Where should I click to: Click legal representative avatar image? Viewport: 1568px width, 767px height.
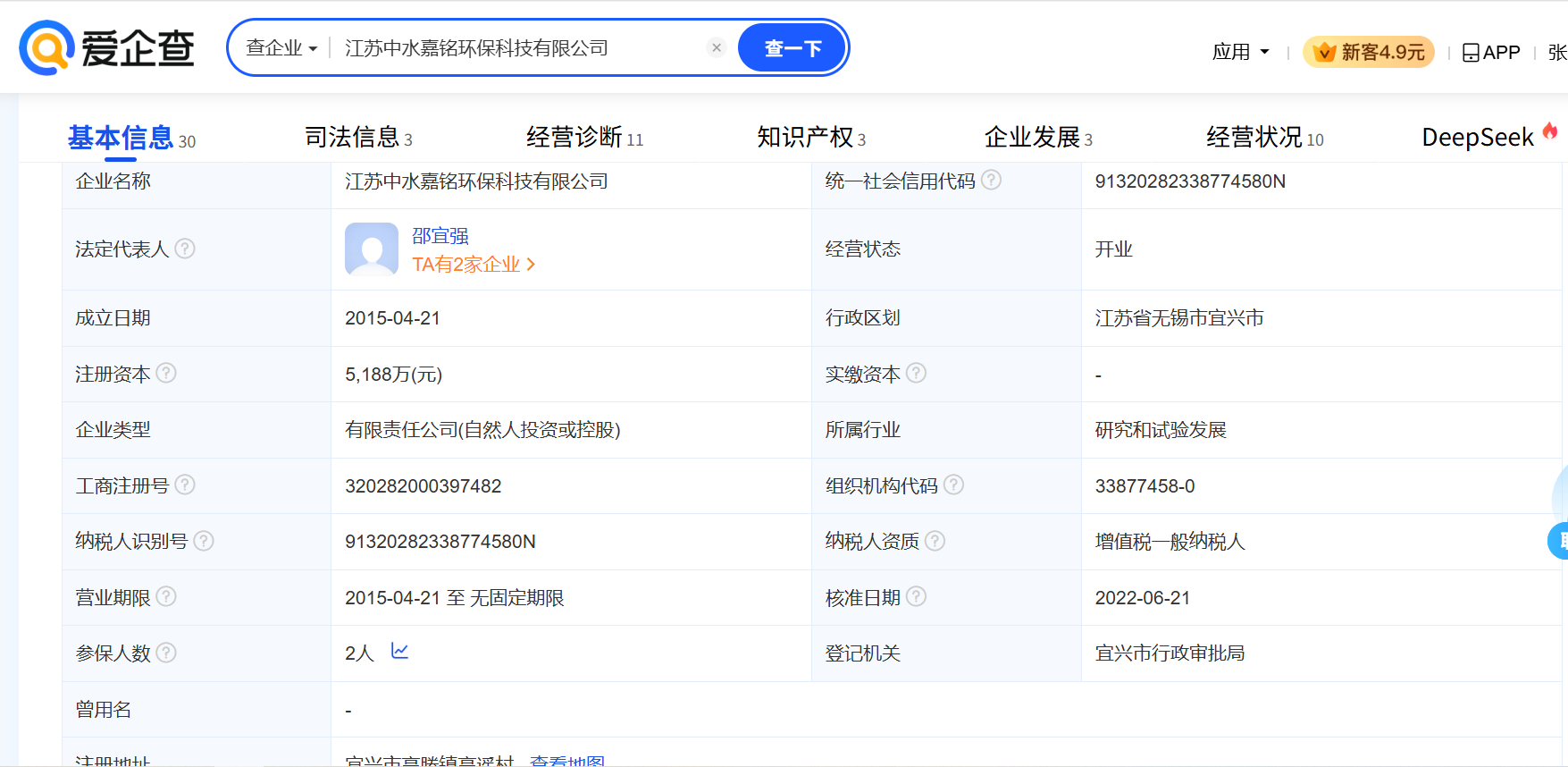pyautogui.click(x=372, y=249)
